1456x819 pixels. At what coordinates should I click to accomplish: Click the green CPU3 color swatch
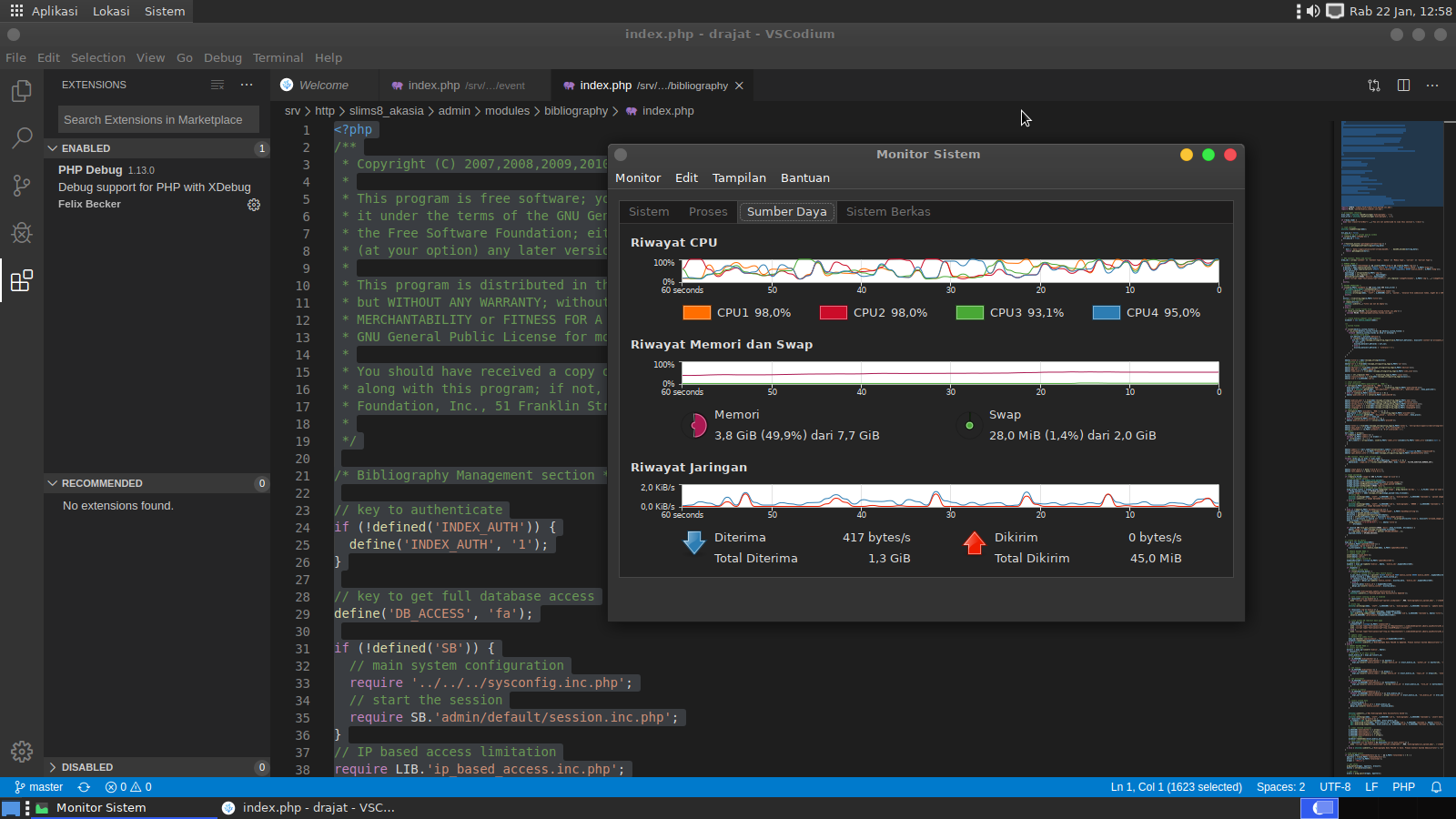click(x=969, y=312)
